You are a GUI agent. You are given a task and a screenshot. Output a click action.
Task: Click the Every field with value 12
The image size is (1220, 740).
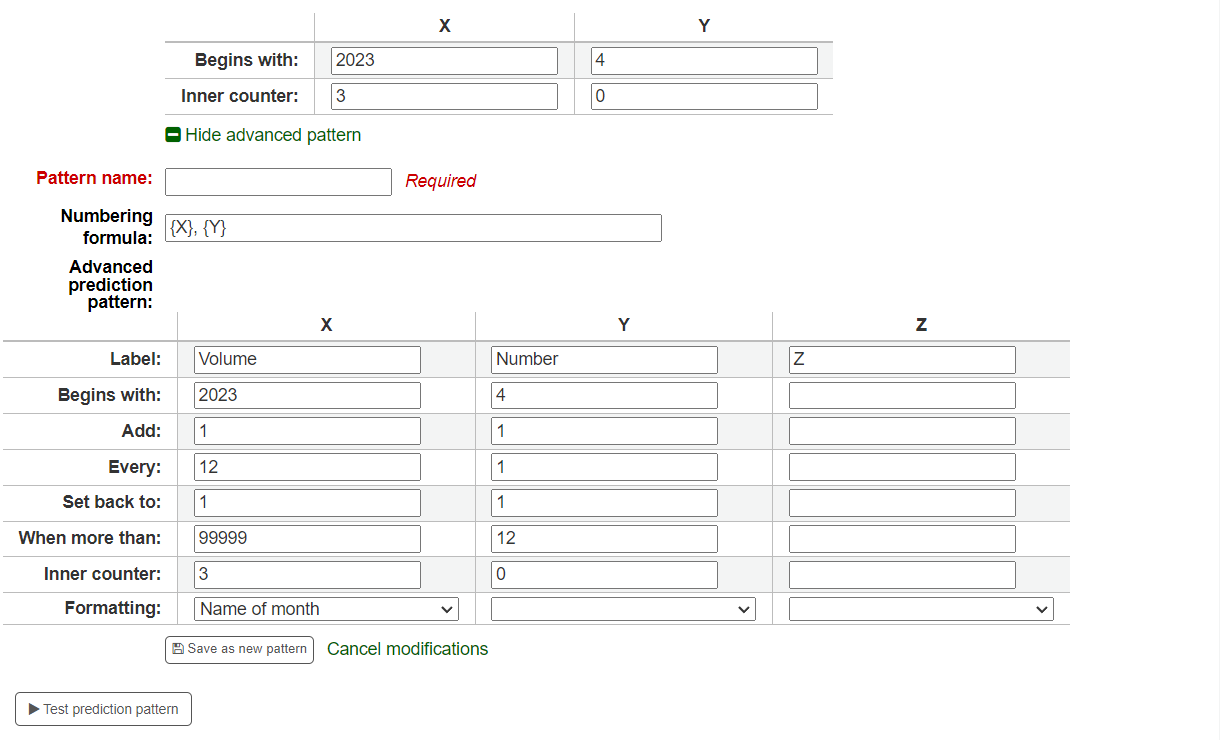point(307,466)
